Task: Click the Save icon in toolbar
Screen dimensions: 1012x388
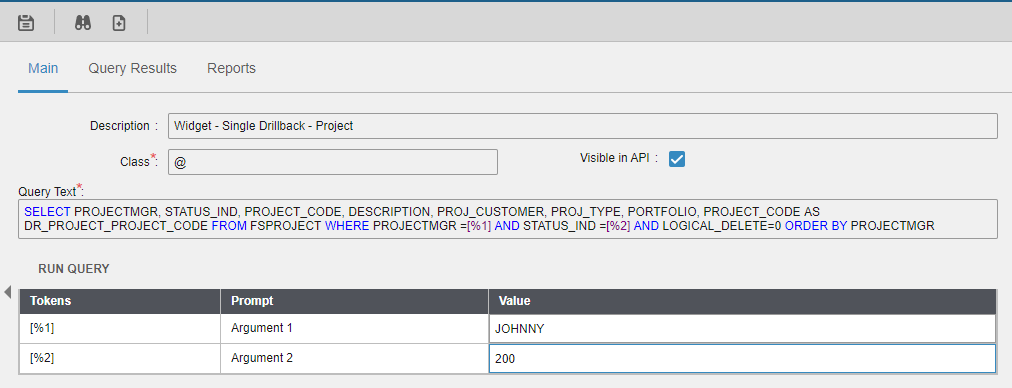Action: pos(26,23)
